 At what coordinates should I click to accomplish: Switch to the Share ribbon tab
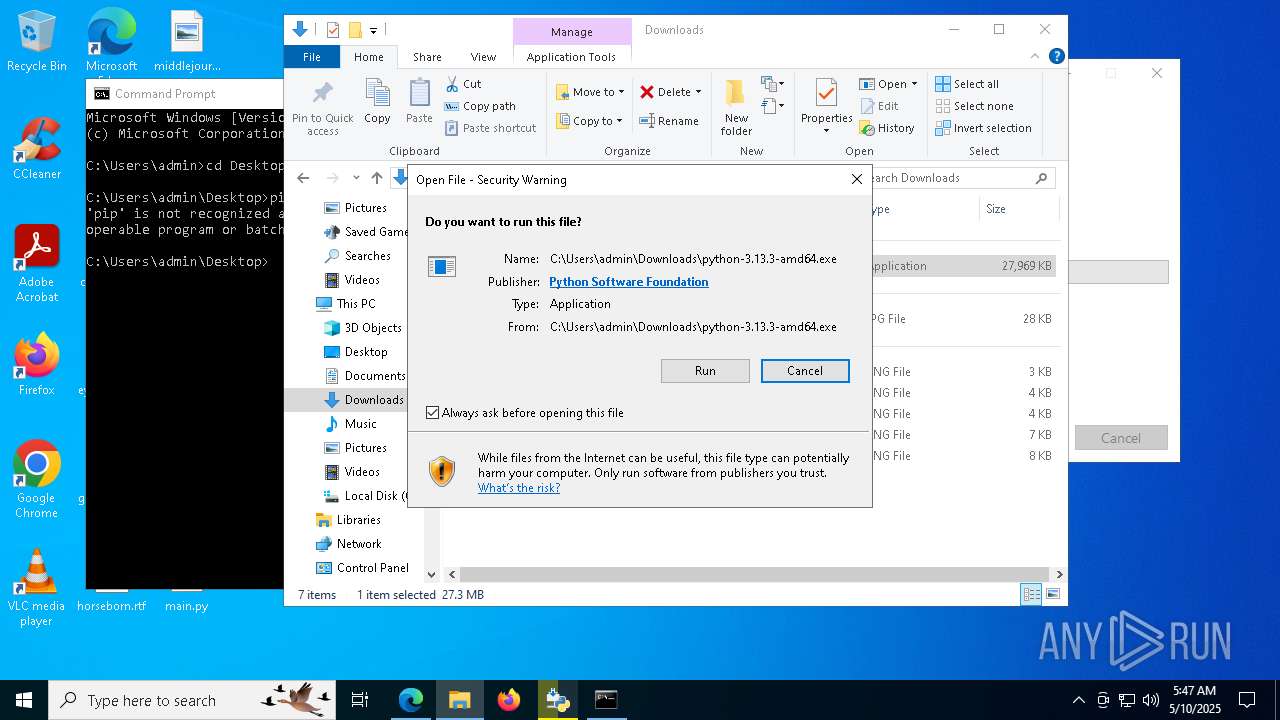[x=427, y=57]
